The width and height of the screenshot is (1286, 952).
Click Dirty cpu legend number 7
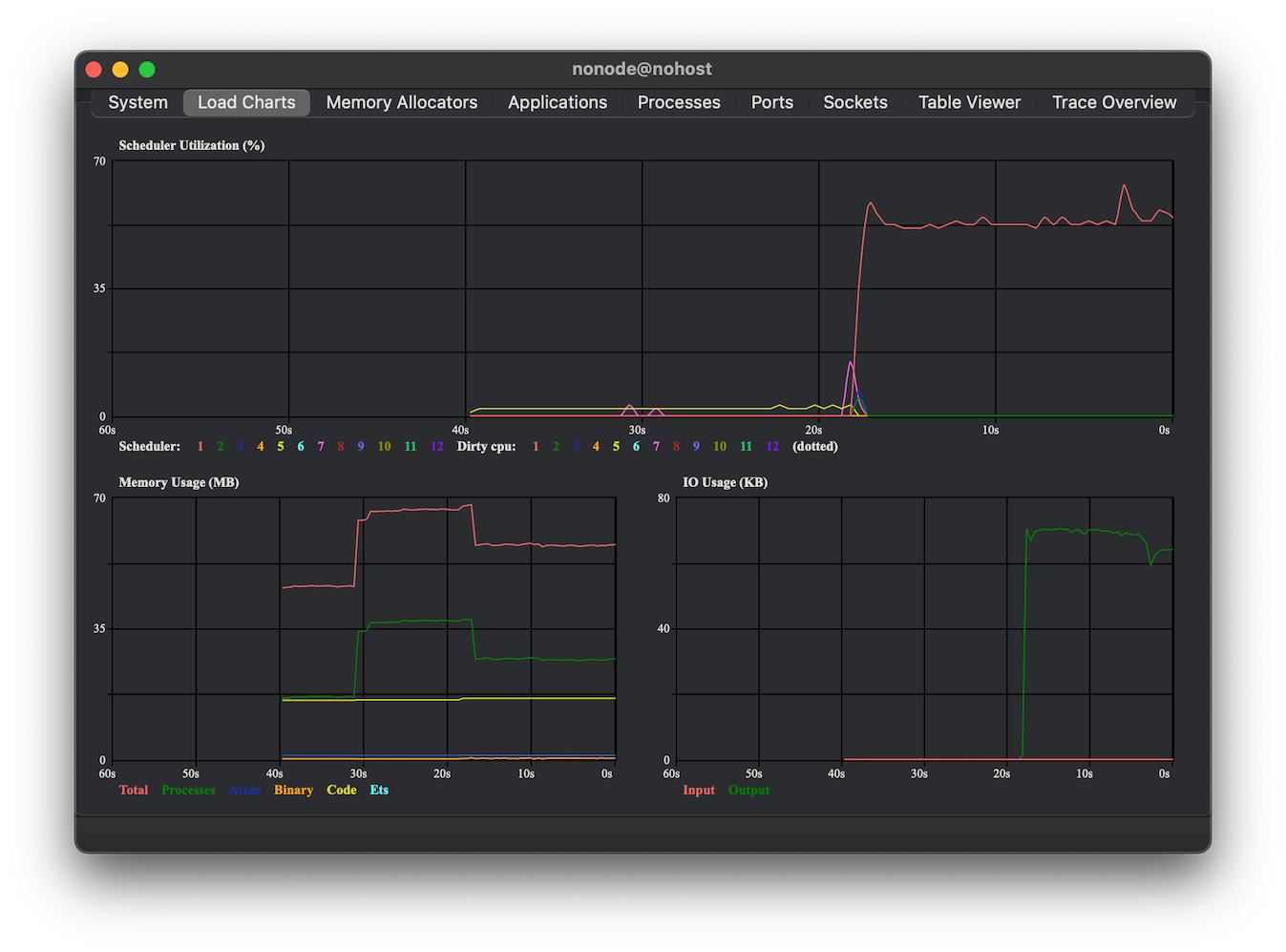656,446
